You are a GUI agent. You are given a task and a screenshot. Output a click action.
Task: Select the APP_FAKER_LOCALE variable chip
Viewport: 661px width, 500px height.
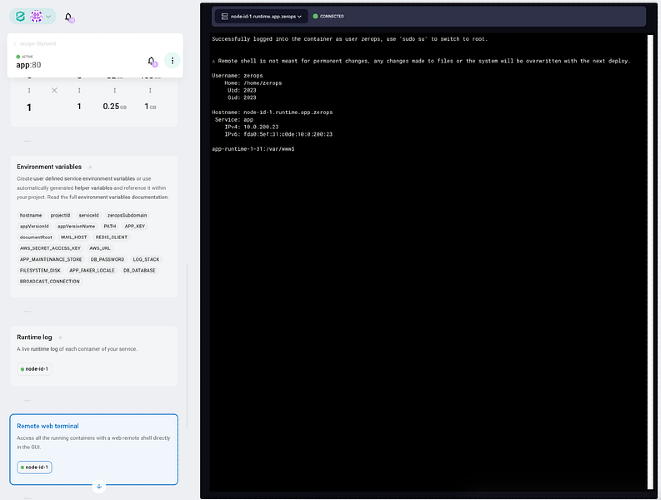92,270
